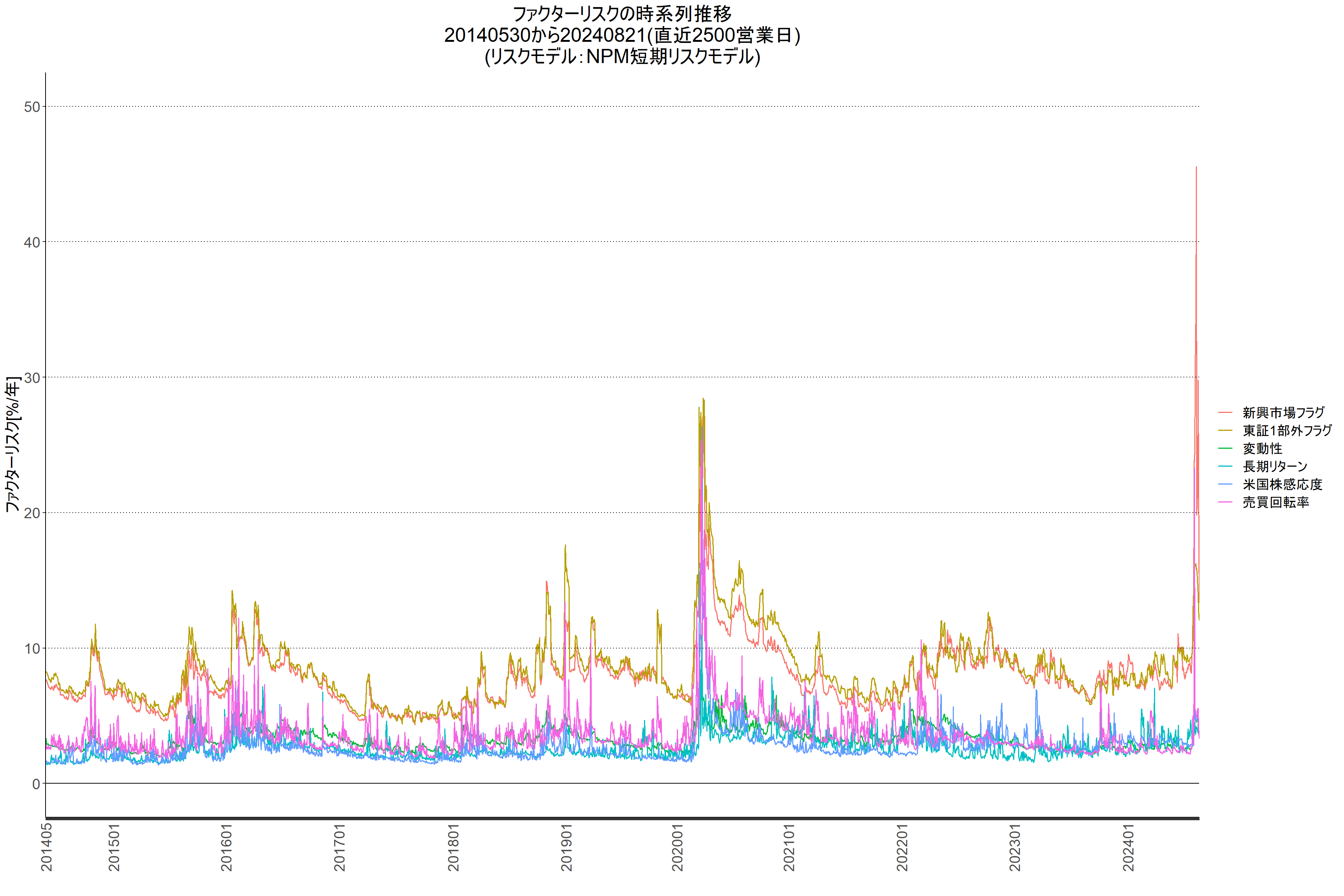Click the y-axis title ファクターリスク[%/年]

point(13,444)
